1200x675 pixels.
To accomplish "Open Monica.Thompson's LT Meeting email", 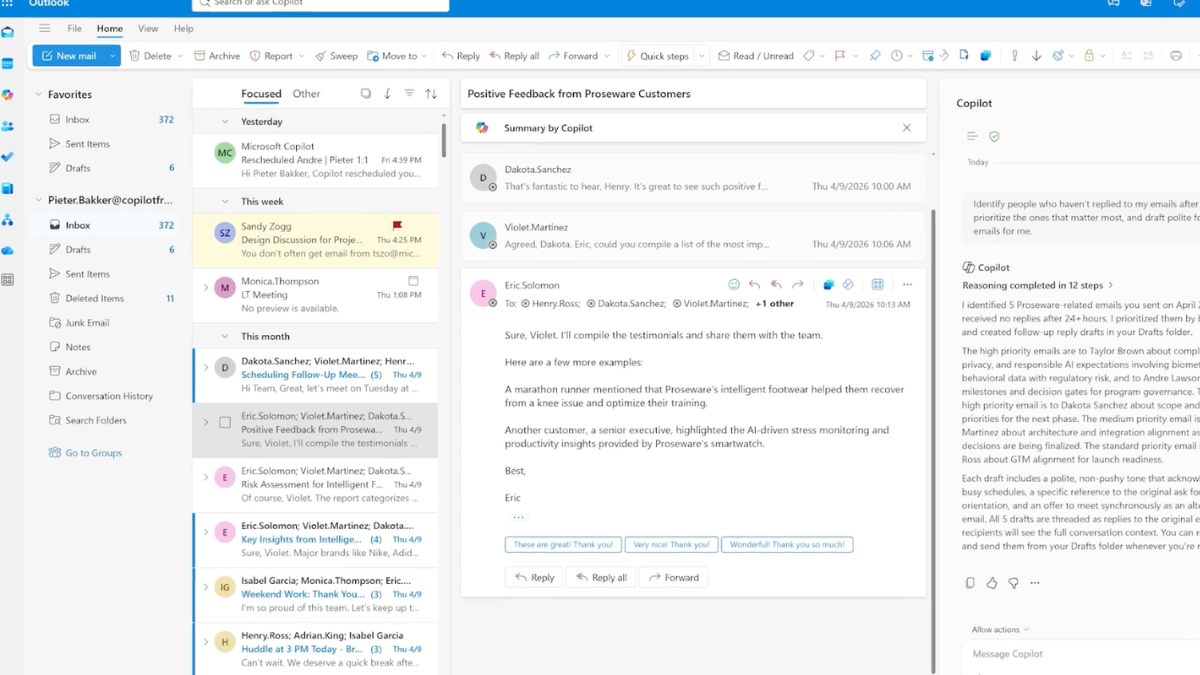I will click(316, 295).
